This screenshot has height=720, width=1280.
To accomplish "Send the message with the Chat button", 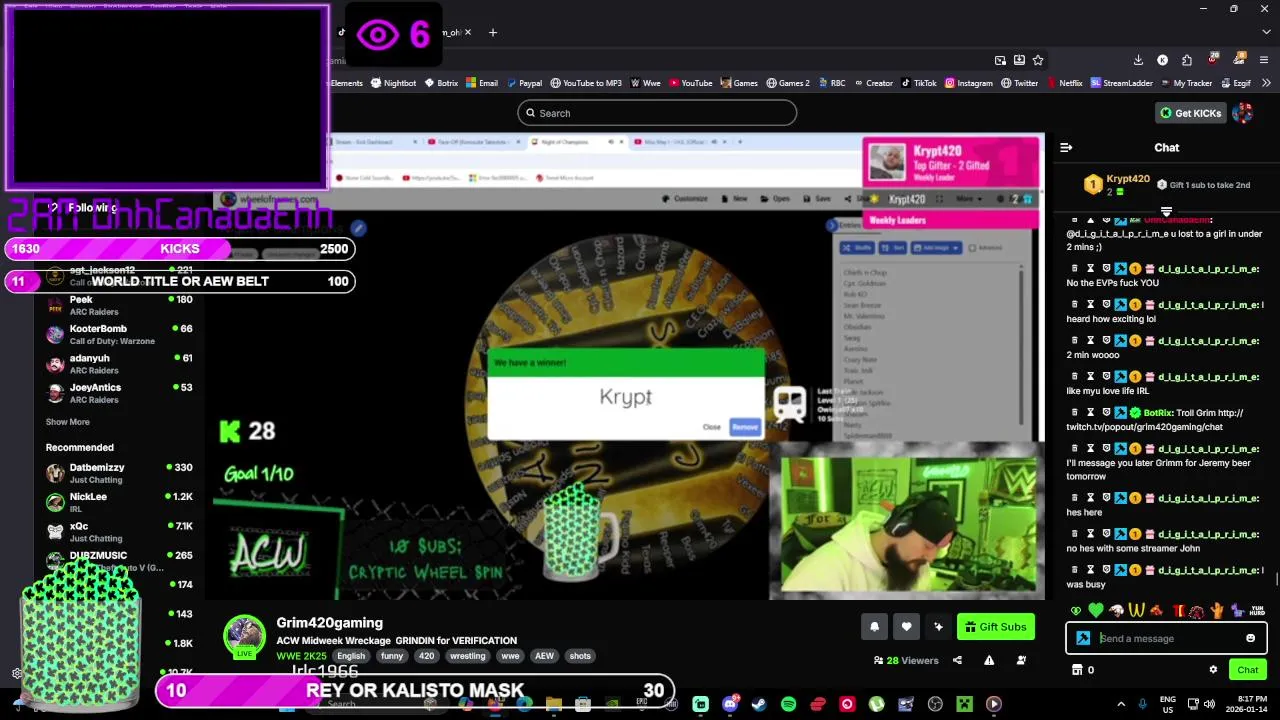I will click(1247, 670).
